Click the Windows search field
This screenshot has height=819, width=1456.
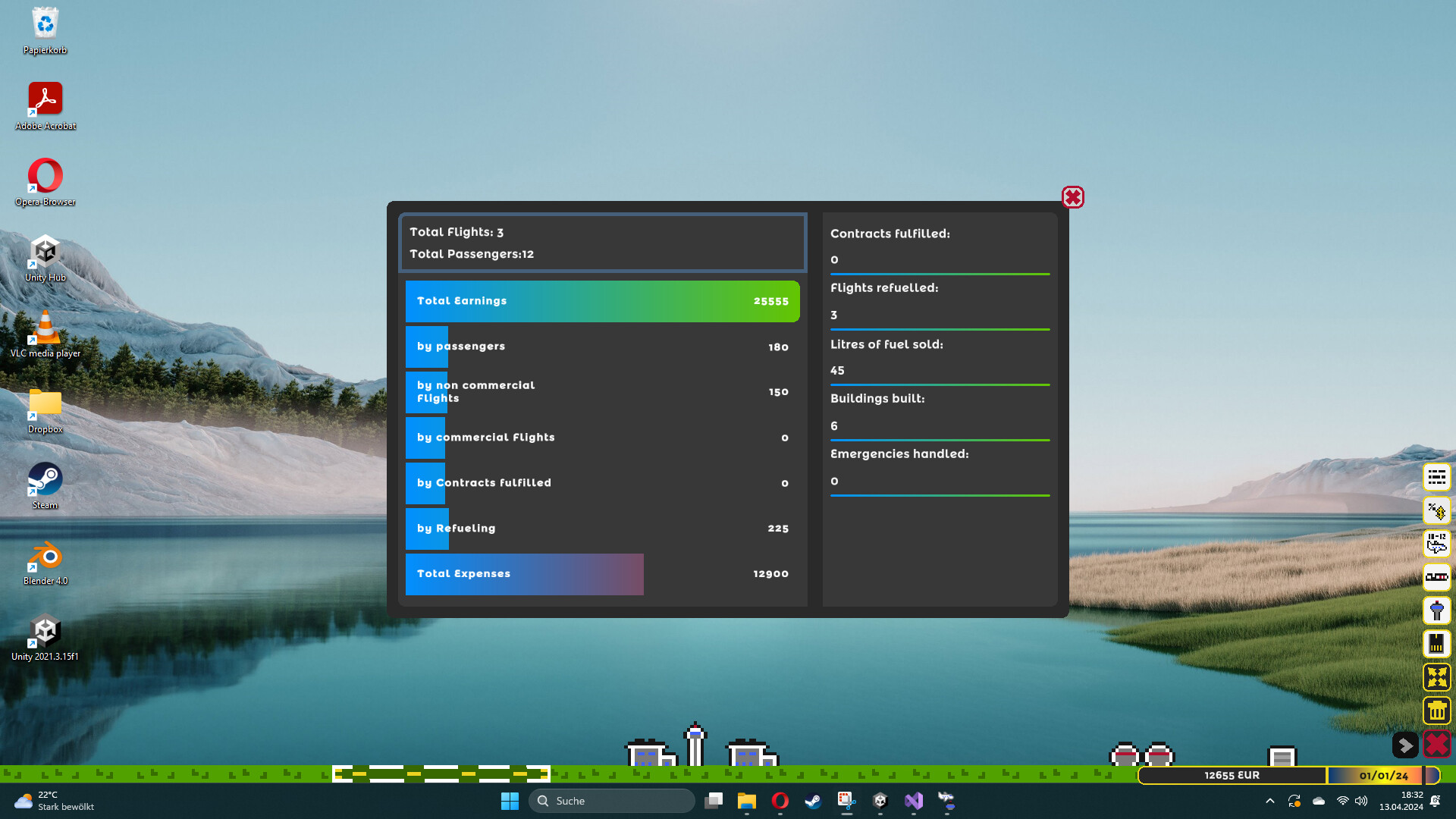coord(612,801)
